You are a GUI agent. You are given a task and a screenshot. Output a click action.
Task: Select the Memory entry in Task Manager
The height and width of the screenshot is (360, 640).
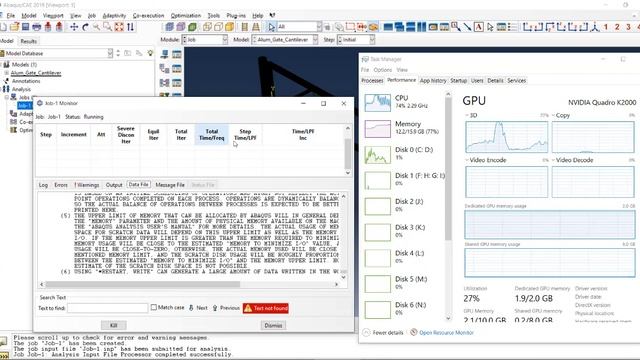[x=403, y=128]
